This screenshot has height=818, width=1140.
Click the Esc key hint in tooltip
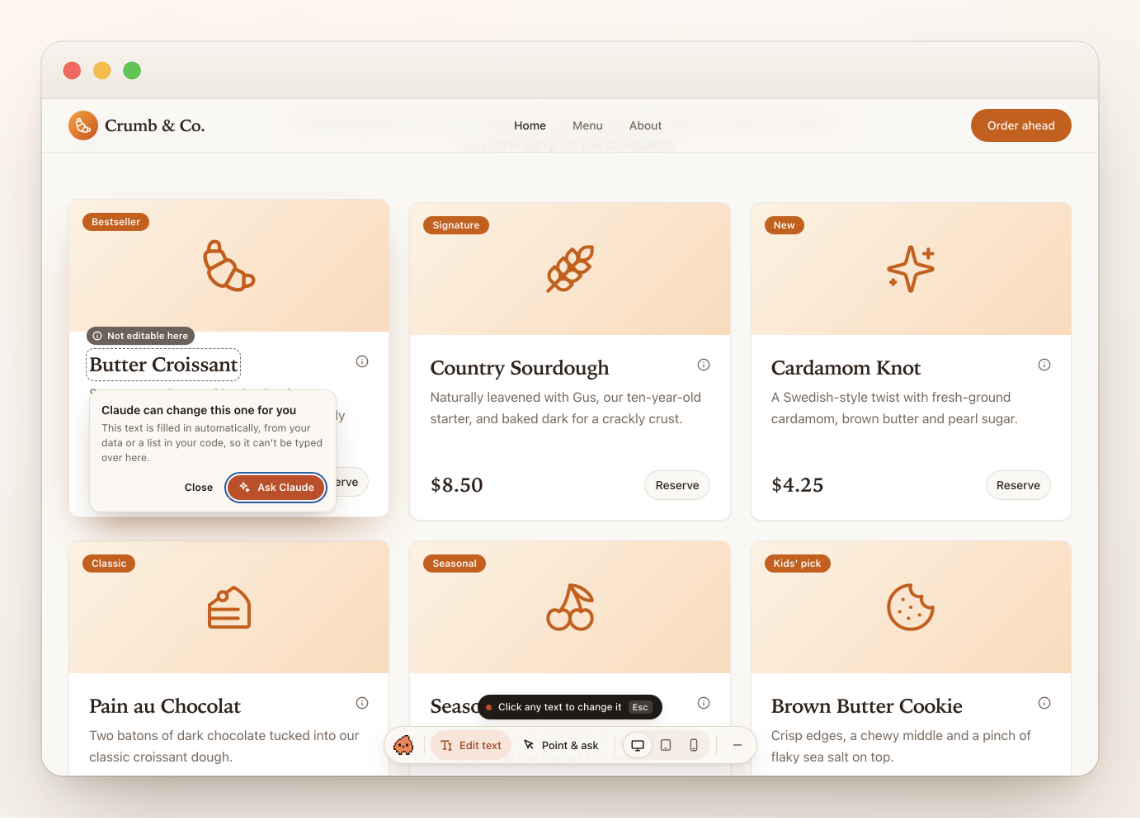click(x=640, y=707)
